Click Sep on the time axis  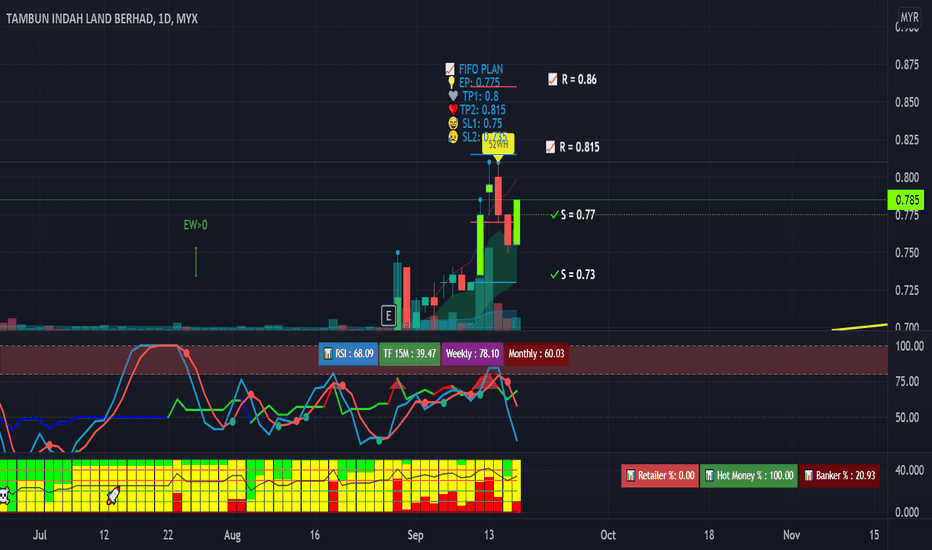click(x=415, y=535)
